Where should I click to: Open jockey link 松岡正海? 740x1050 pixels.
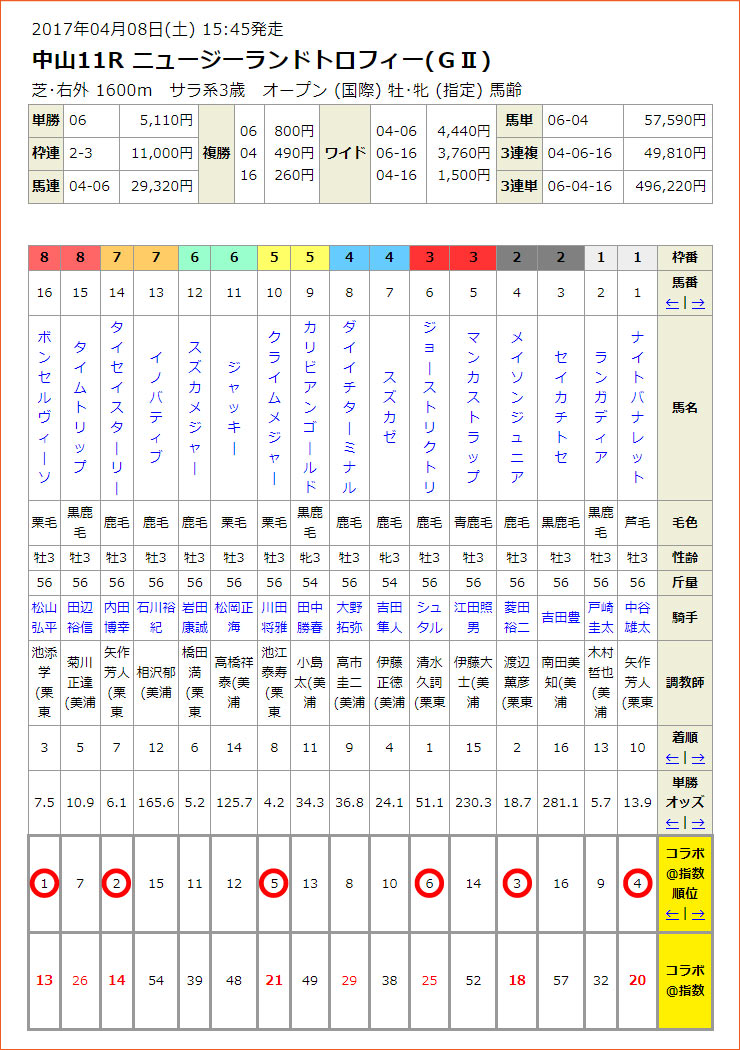(x=234, y=617)
